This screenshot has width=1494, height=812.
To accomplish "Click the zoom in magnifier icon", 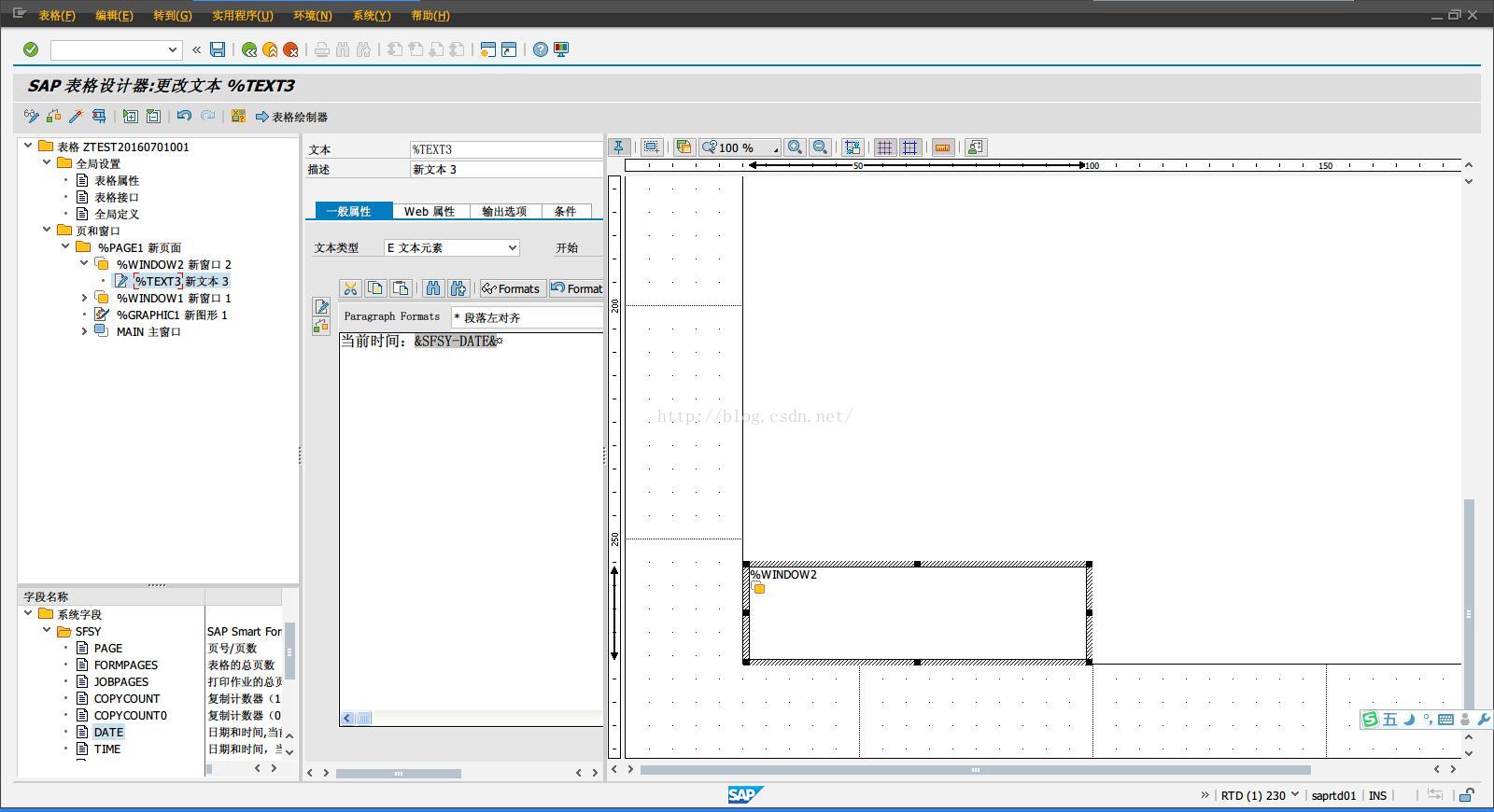I will pos(795,147).
